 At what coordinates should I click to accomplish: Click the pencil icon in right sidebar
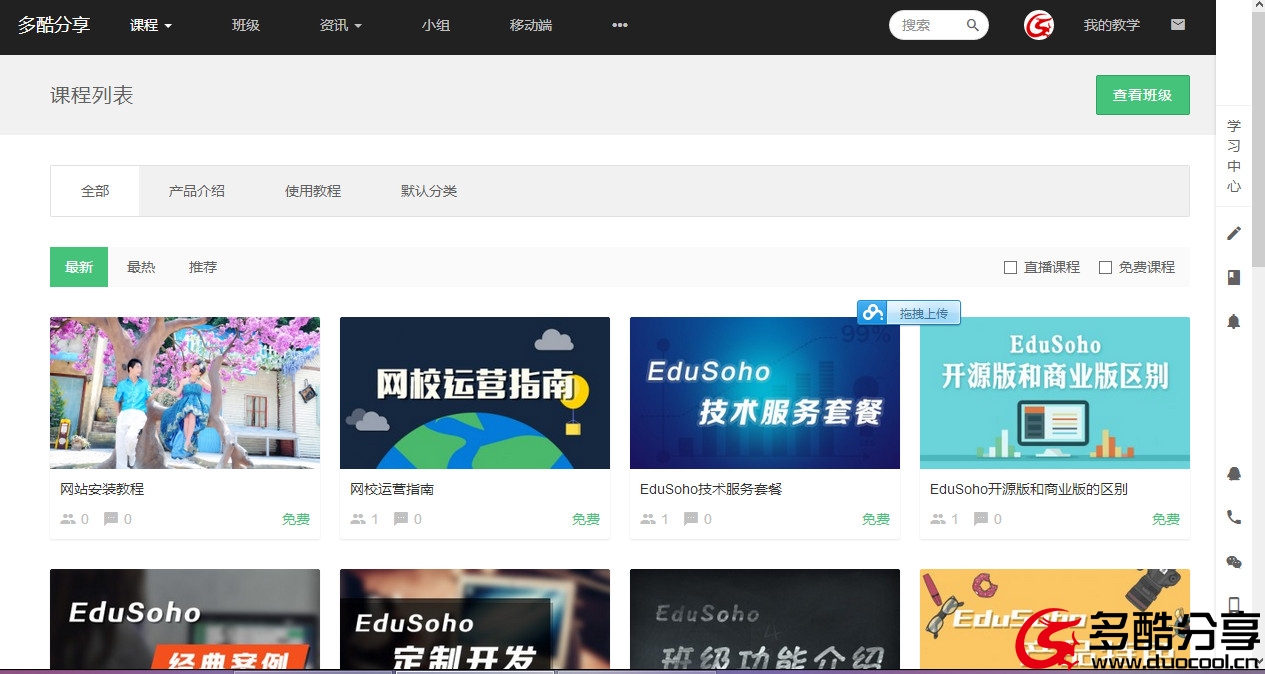click(1234, 233)
